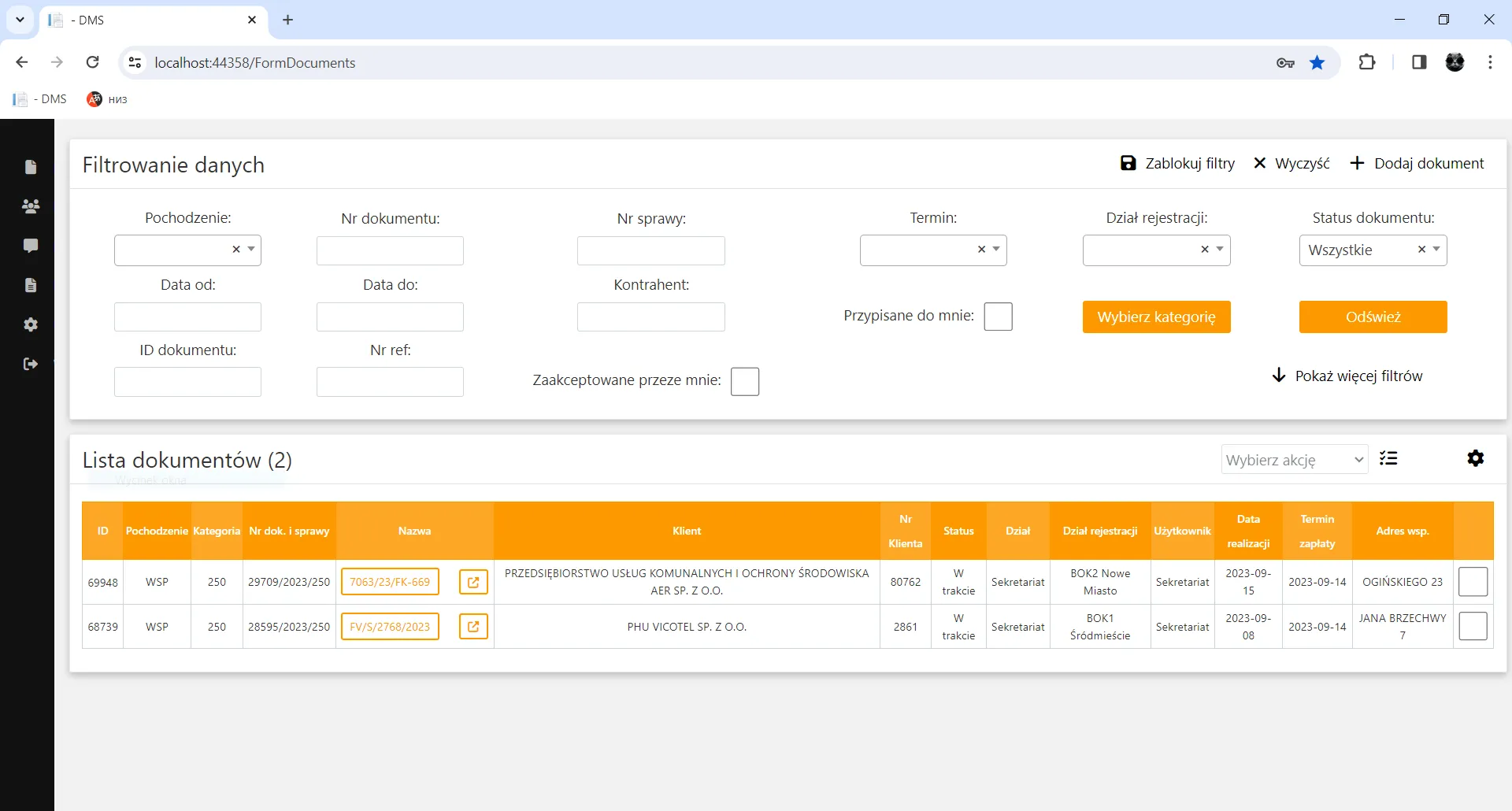1512x811 pixels.
Task: Expand Dział rejestracji dropdown
Action: point(1220,249)
